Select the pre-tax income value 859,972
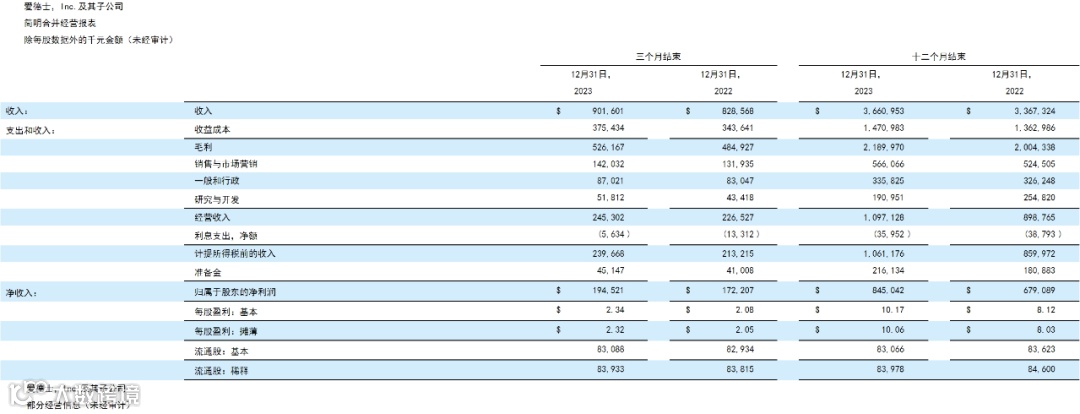The image size is (1080, 414). [x=1039, y=253]
